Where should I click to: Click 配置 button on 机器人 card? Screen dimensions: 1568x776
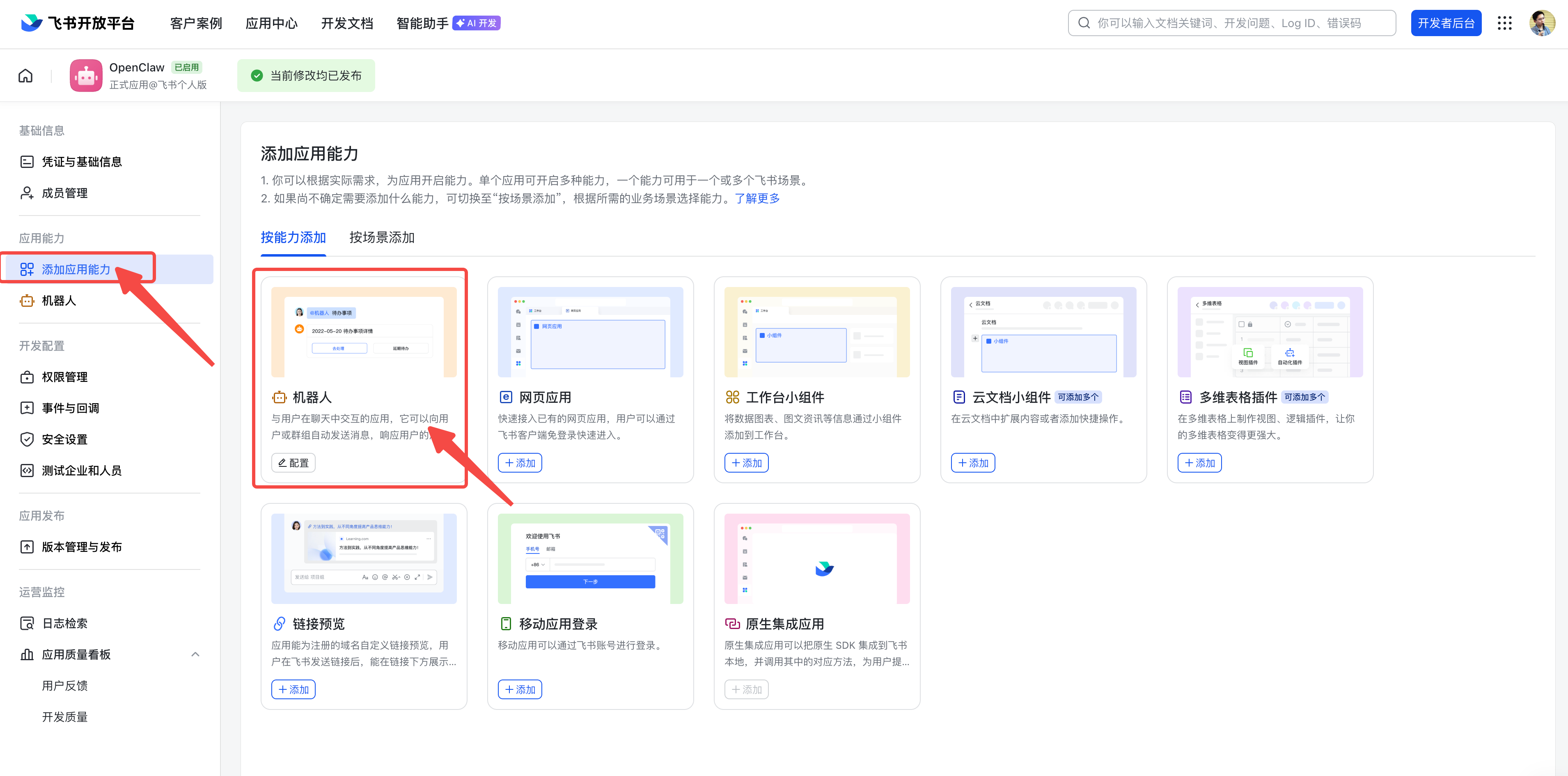(x=293, y=463)
